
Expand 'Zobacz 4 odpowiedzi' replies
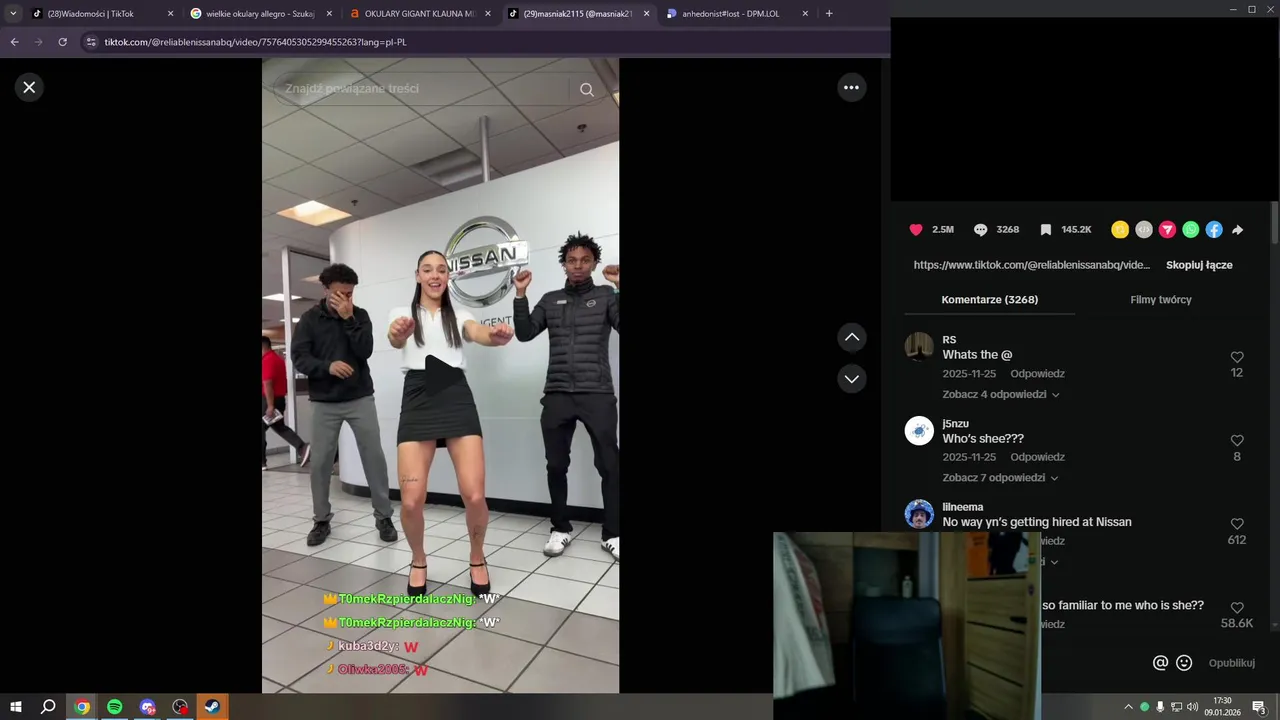(x=1000, y=395)
